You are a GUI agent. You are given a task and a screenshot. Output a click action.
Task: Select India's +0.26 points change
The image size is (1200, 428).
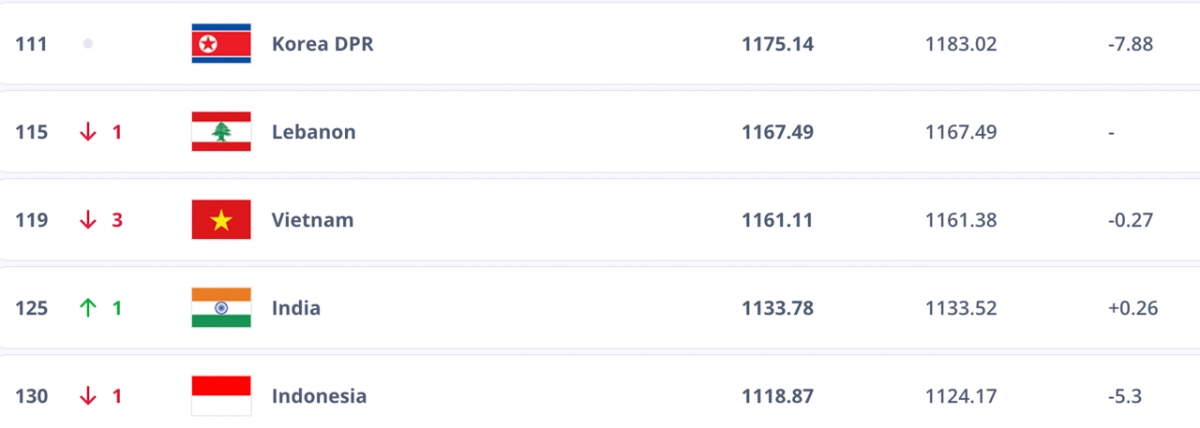(x=1133, y=308)
